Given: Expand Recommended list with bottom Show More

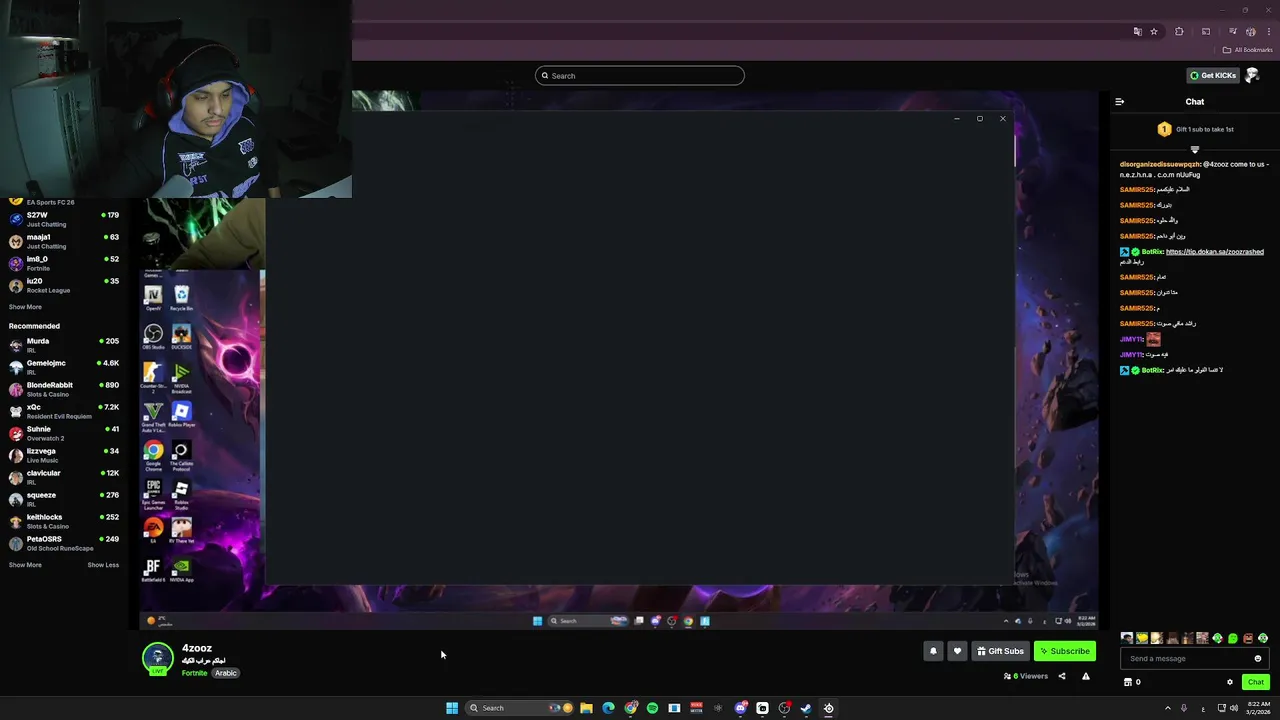Looking at the screenshot, I should click(25, 565).
